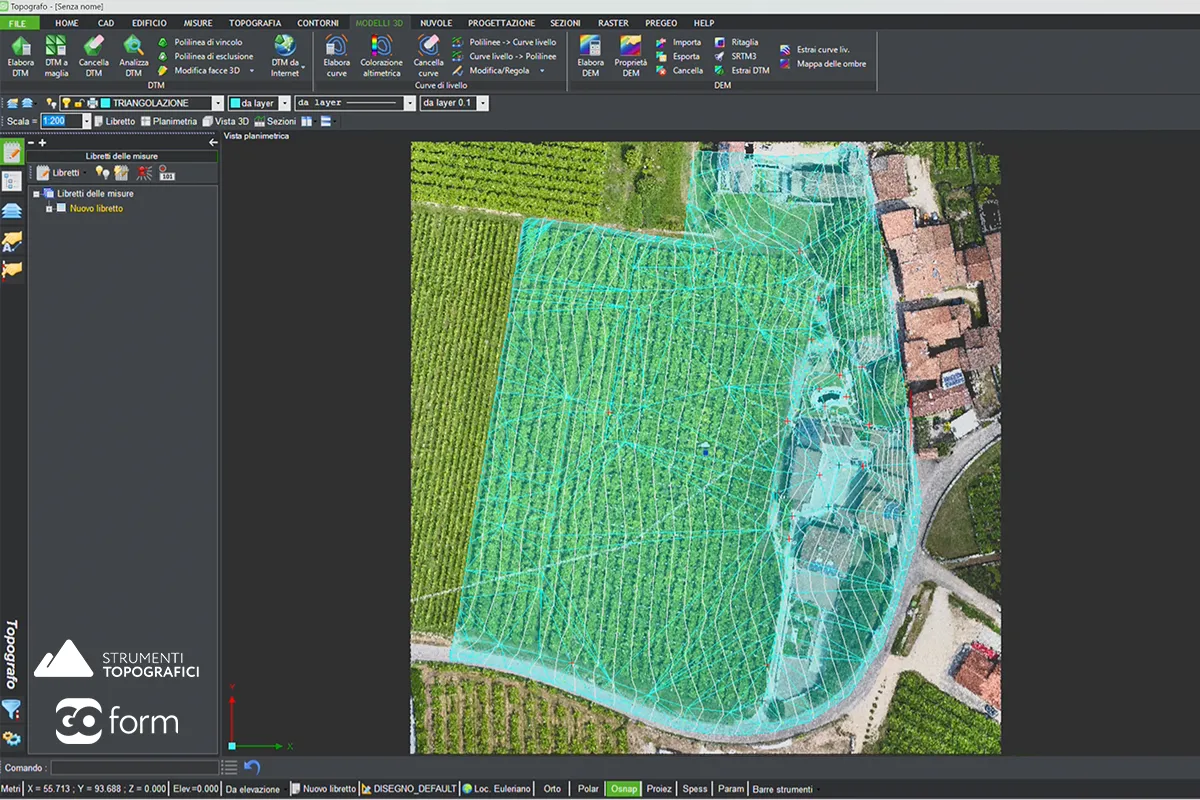Click Estrai curve liv.

[x=815, y=49]
